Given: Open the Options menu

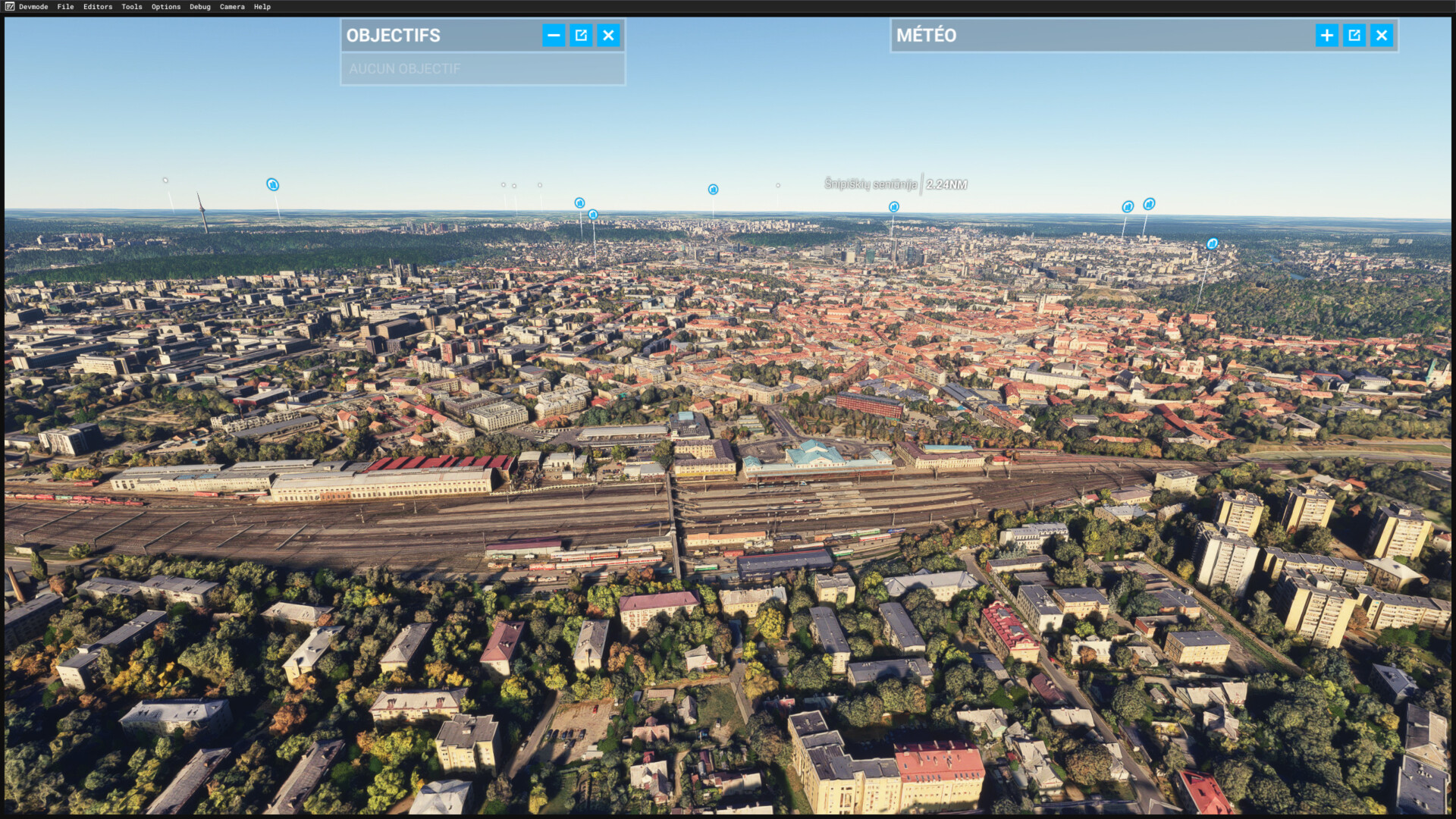Looking at the screenshot, I should click(x=166, y=7).
